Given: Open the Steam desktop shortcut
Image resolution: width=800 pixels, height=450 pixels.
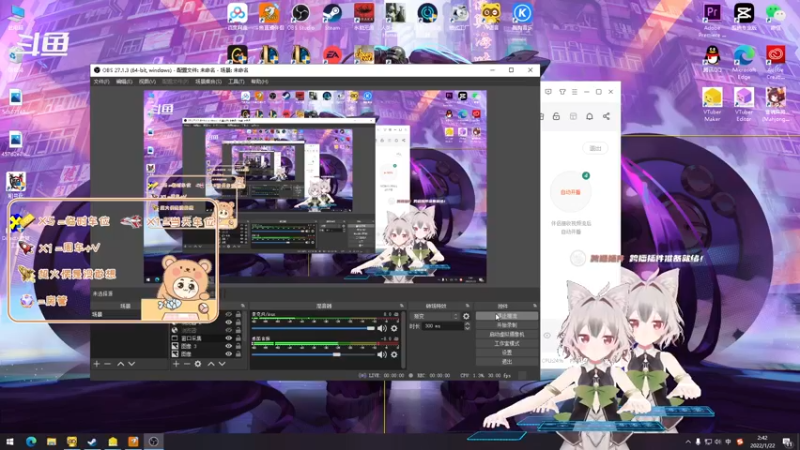Looking at the screenshot, I should coord(332,16).
